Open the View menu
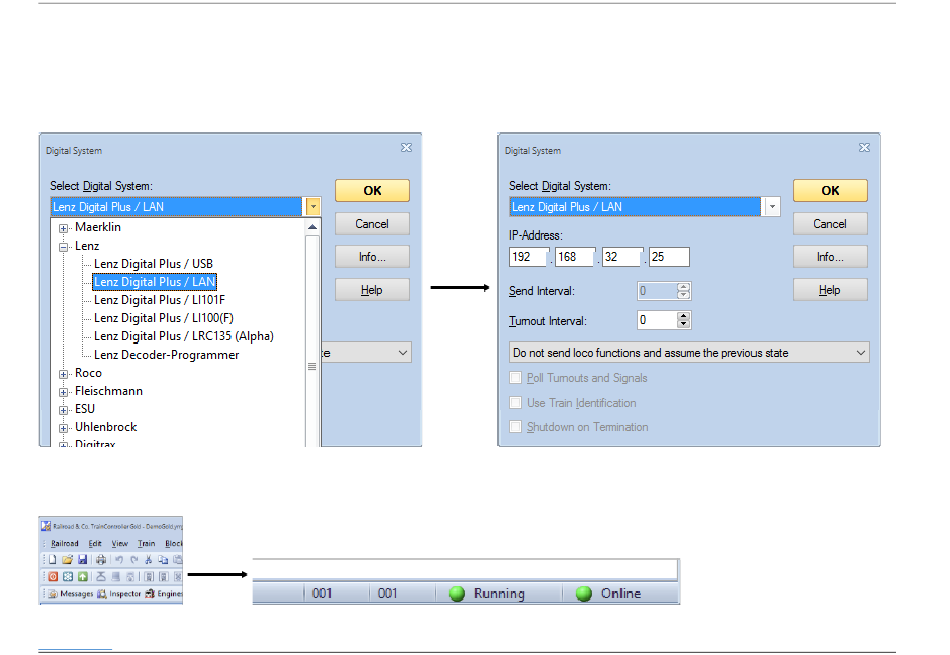 (x=120, y=544)
